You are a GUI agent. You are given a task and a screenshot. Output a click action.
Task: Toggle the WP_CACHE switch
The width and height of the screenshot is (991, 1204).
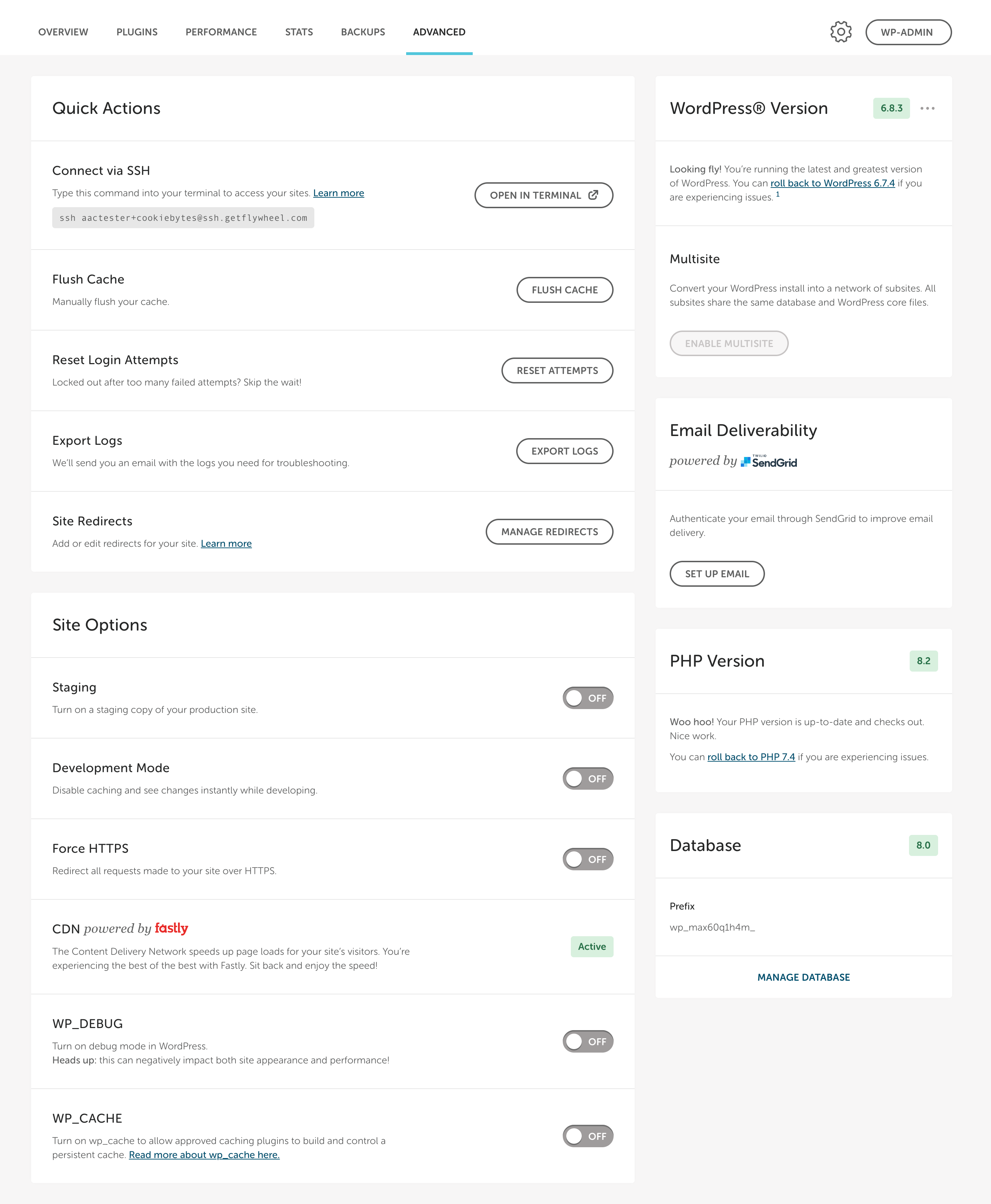point(587,1136)
